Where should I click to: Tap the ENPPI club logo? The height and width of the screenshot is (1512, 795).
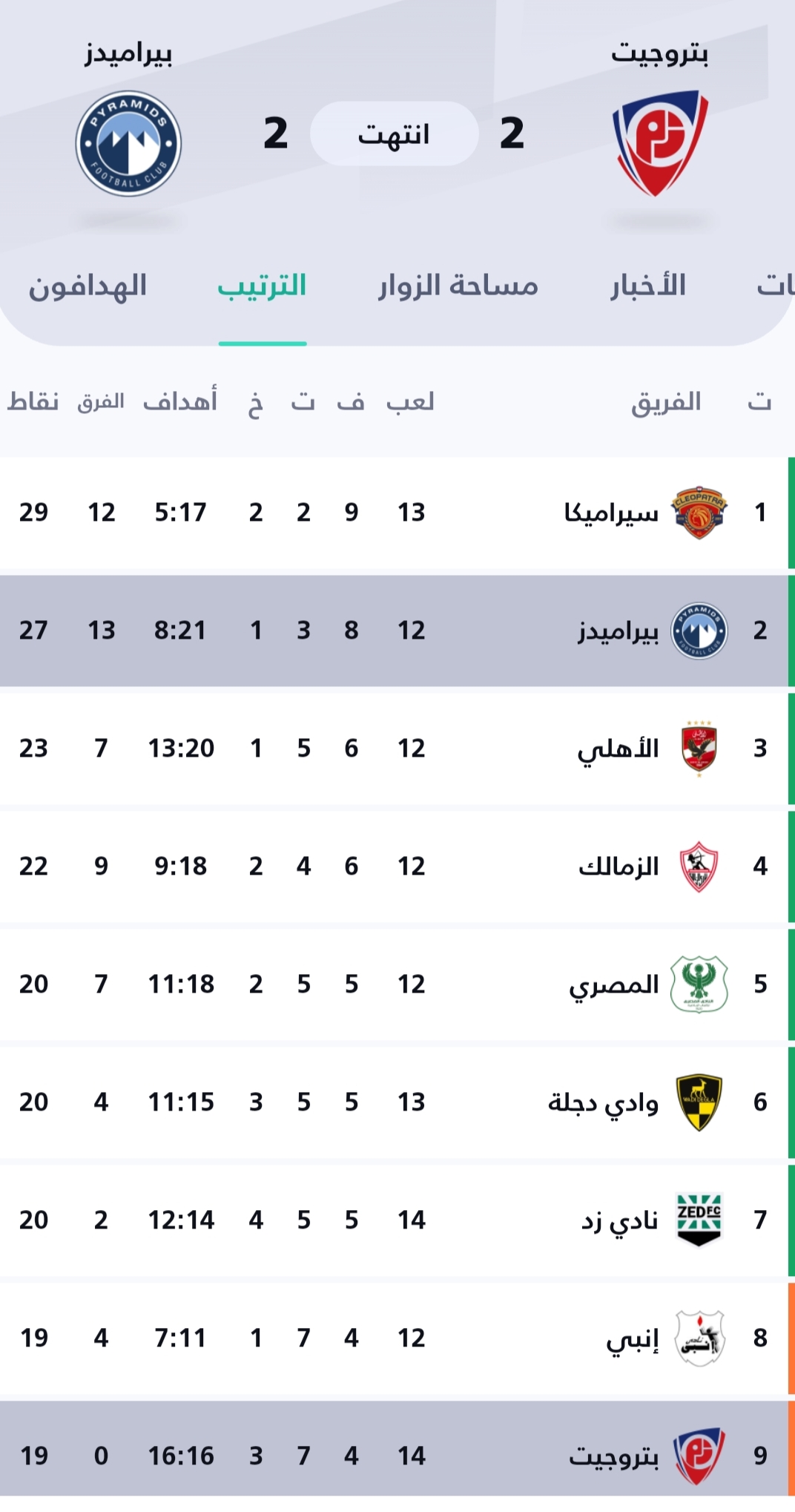[699, 1338]
